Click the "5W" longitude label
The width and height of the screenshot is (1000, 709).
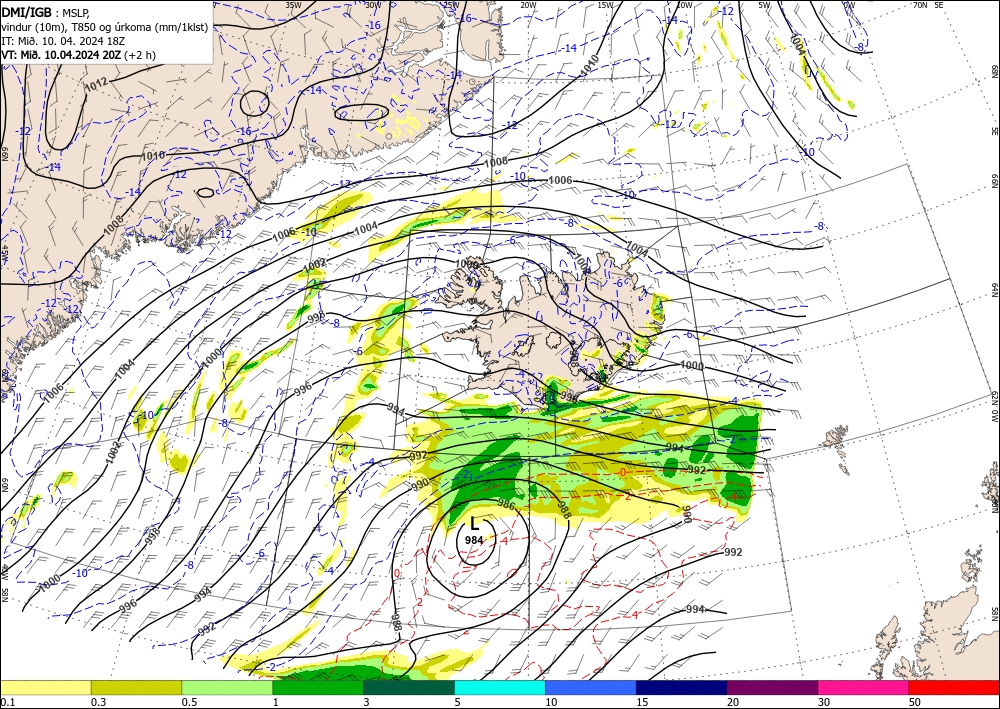tap(764, 5)
